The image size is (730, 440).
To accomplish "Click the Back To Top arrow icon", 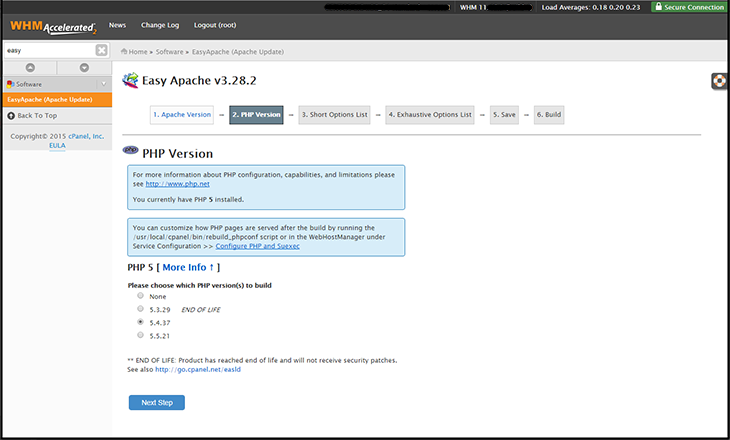I will pyautogui.click(x=11, y=115).
